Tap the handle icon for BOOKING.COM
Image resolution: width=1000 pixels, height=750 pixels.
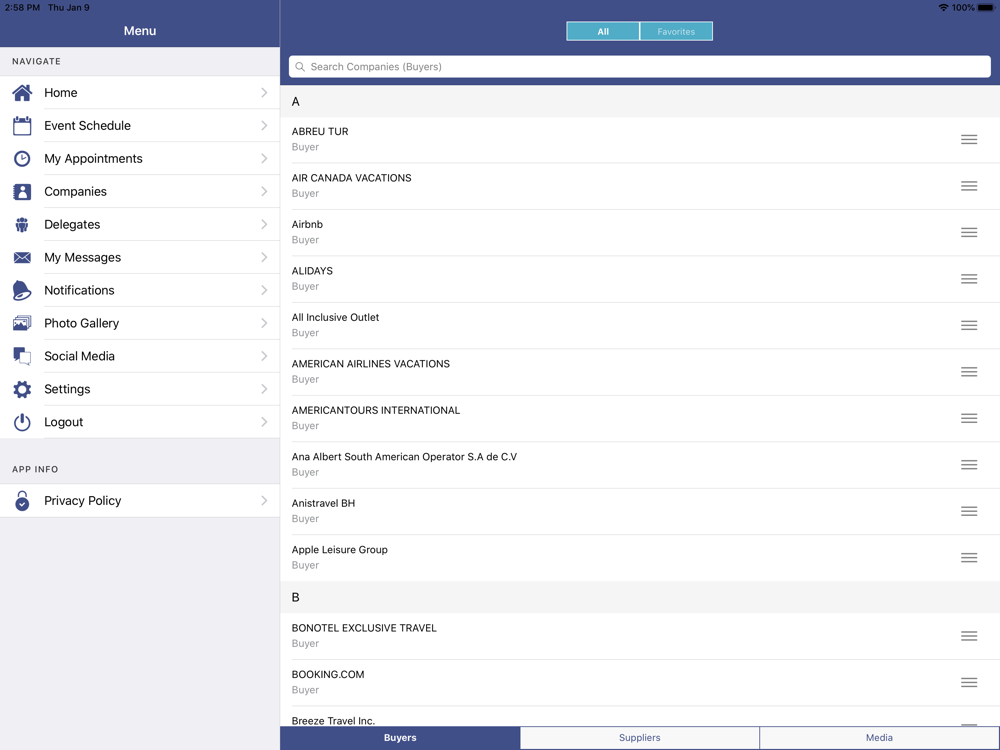pyautogui.click(x=969, y=682)
